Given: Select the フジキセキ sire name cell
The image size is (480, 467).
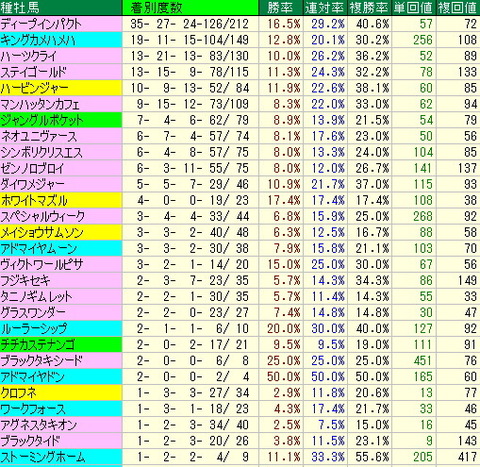Looking at the screenshot, I should point(61,280).
